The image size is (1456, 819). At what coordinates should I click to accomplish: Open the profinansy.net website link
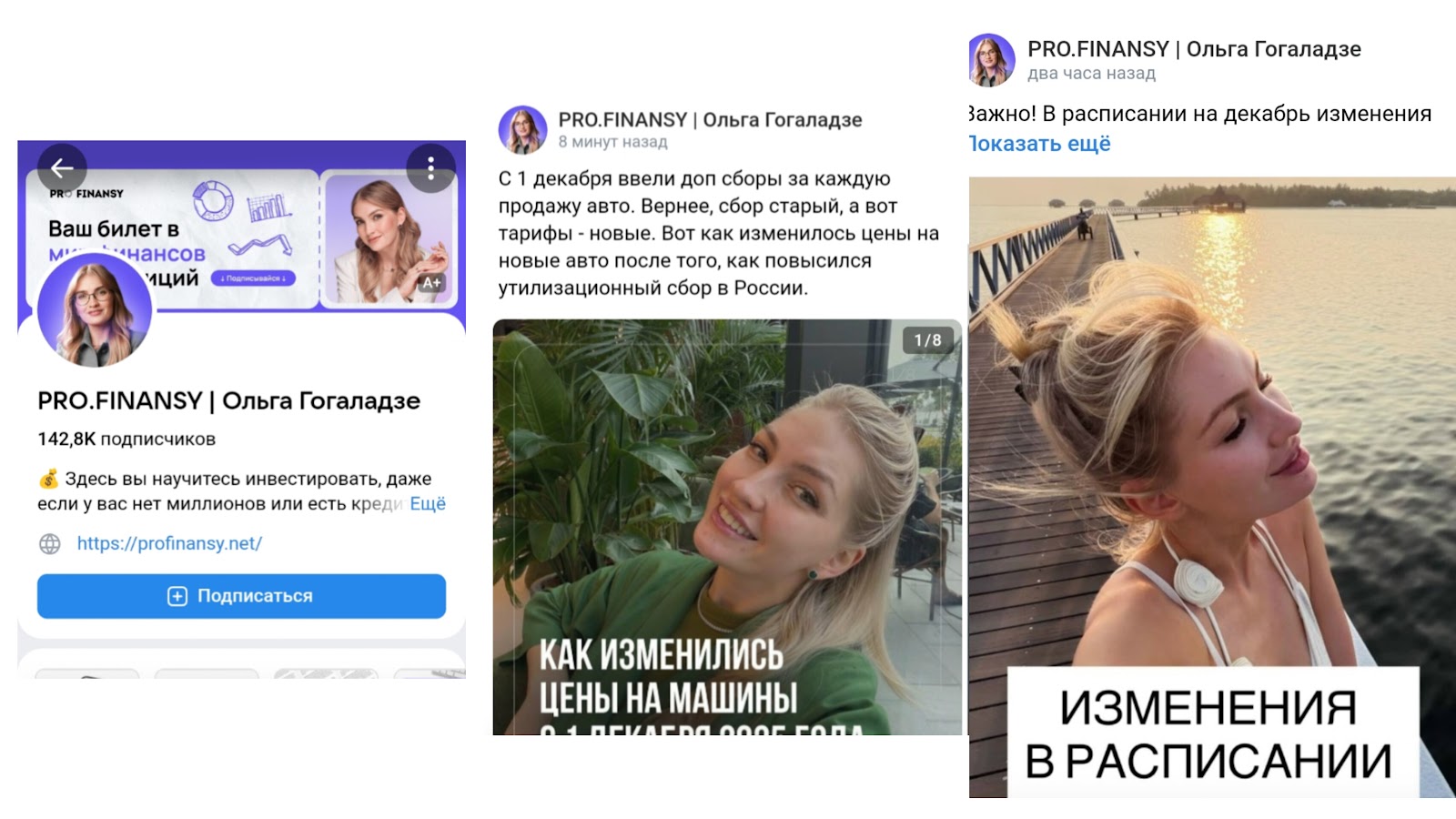click(x=169, y=543)
